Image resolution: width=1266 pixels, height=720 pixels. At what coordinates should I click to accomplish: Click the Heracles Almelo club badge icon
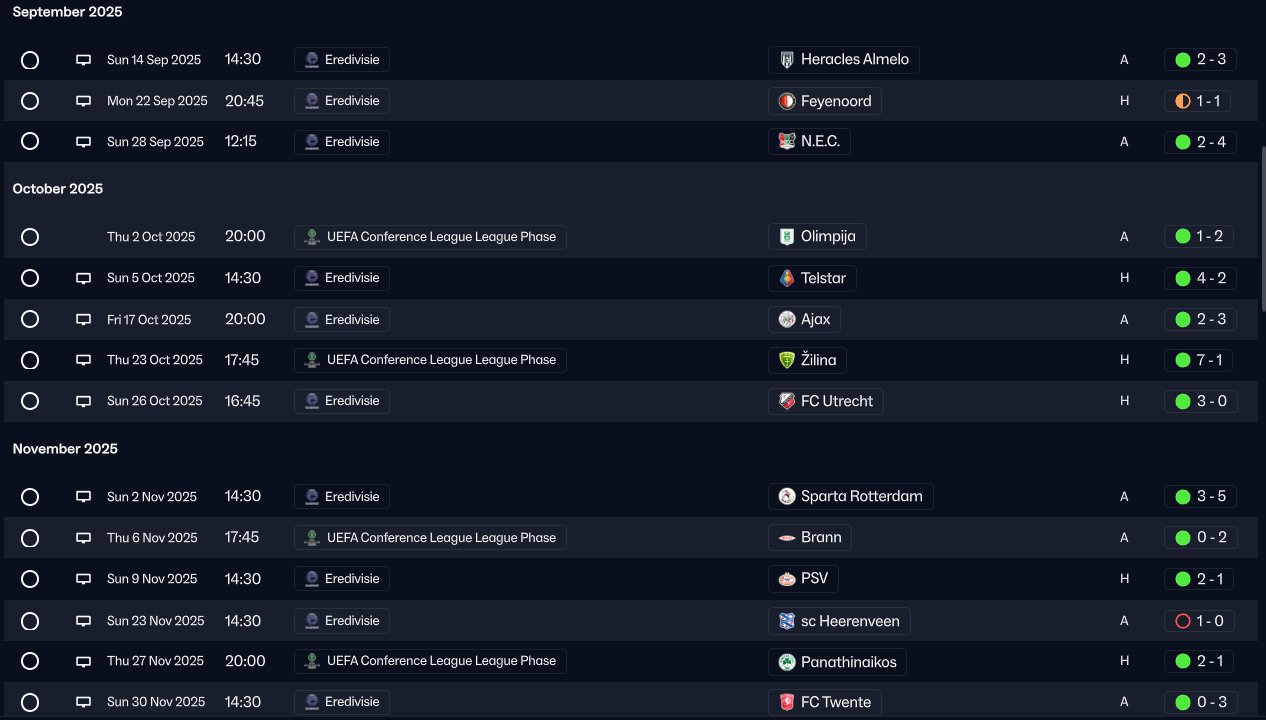pyautogui.click(x=787, y=60)
